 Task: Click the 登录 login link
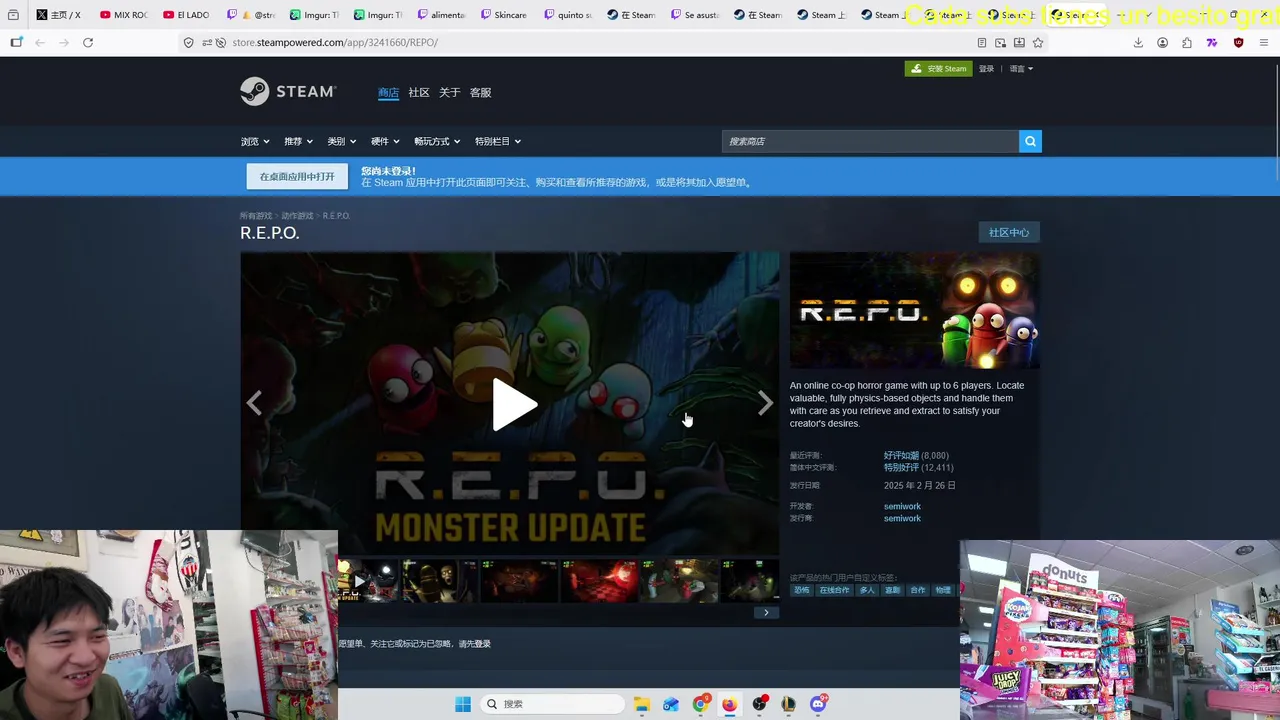click(987, 69)
